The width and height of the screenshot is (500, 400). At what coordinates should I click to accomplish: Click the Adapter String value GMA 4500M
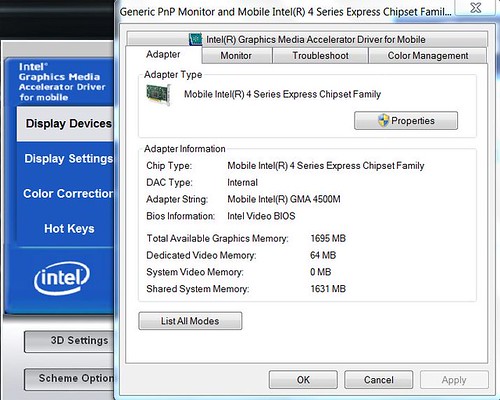coord(284,199)
